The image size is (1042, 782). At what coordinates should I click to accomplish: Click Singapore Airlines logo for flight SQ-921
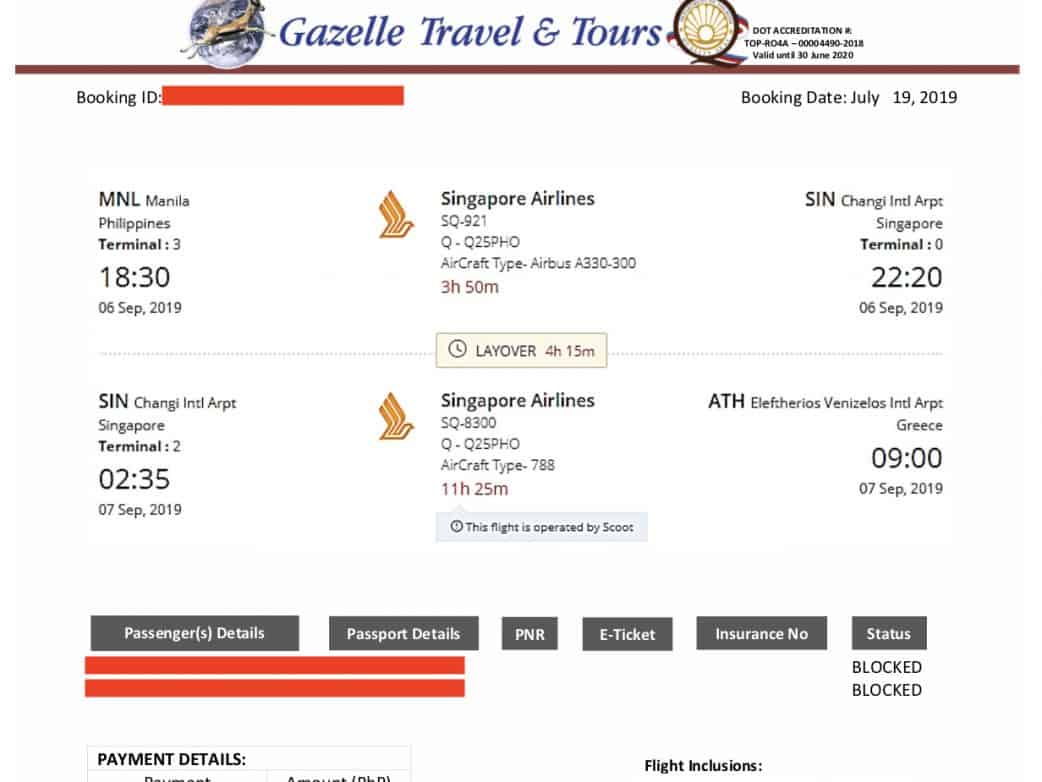point(396,217)
